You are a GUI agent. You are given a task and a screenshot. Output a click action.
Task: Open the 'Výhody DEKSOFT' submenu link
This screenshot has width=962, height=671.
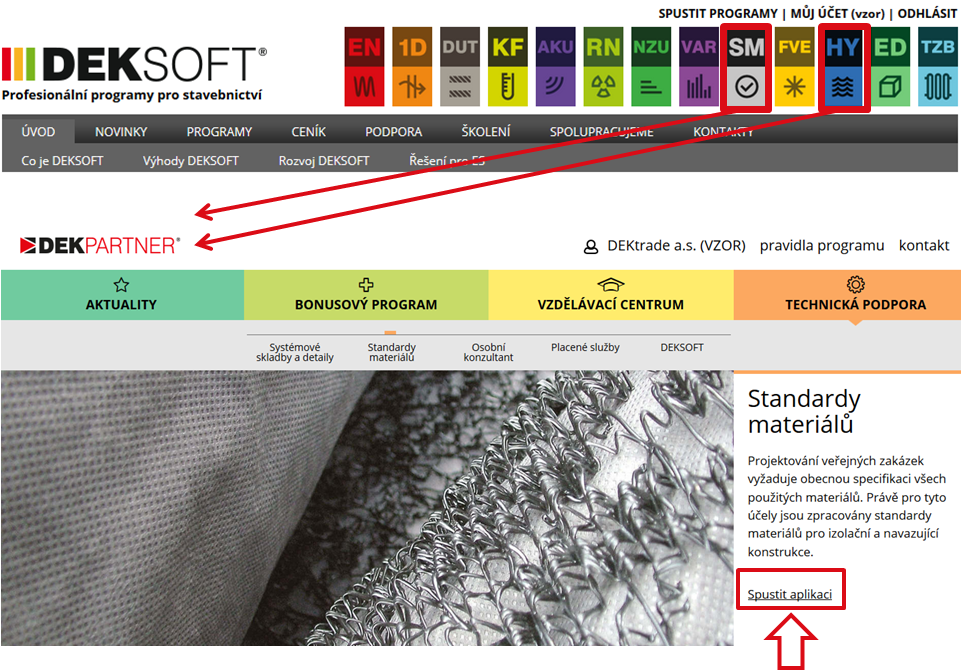[x=191, y=161]
